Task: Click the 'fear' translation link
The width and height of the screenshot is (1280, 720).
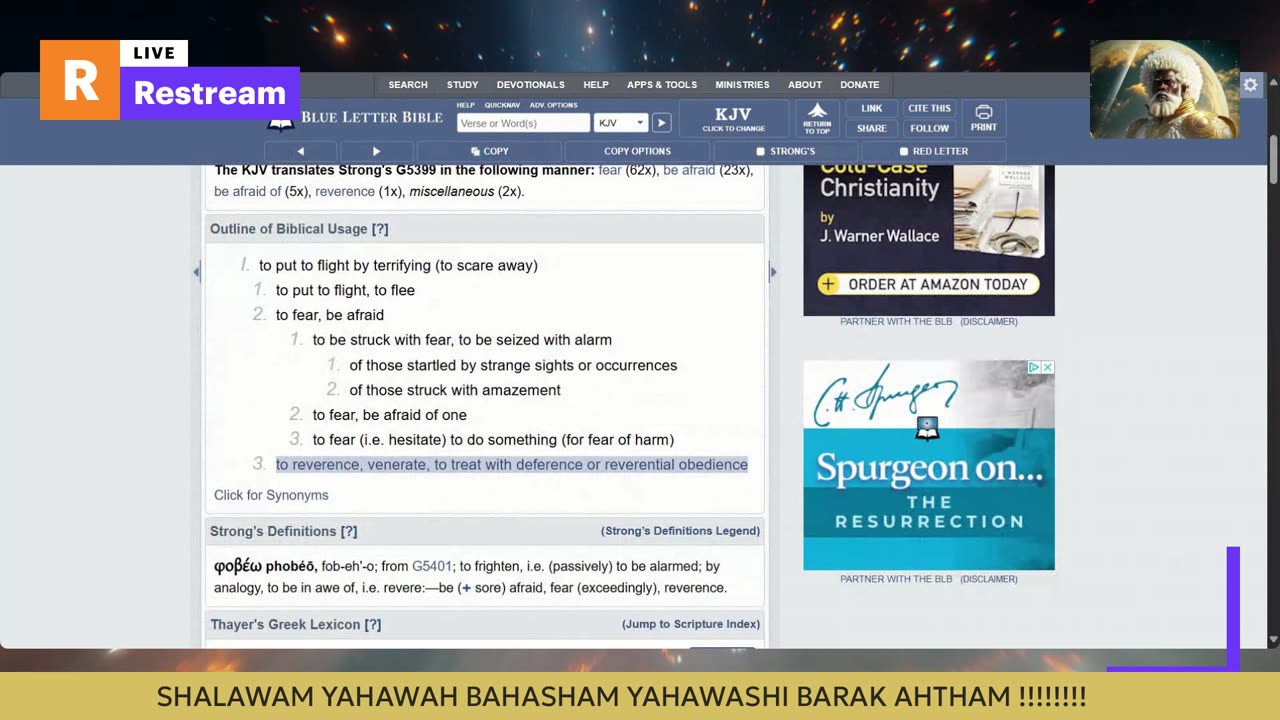Action: (x=610, y=171)
